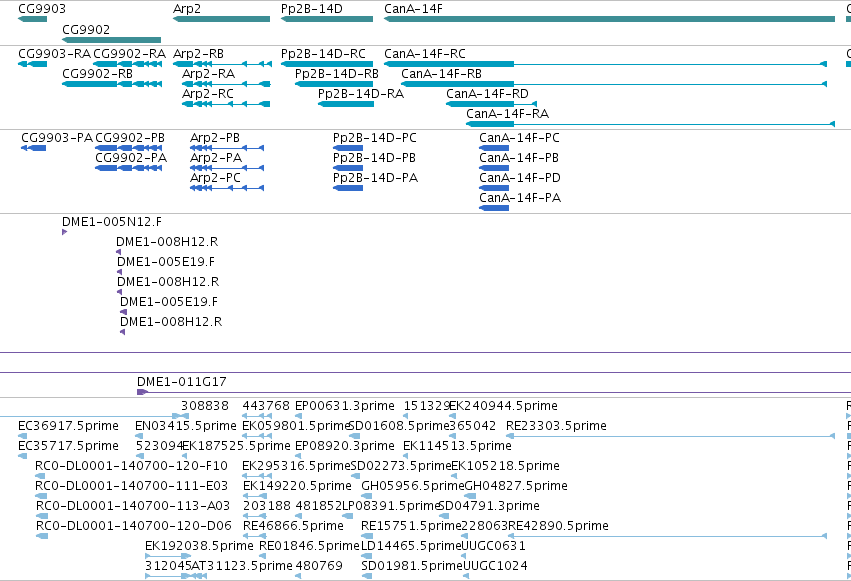Select transcript CanA-14F-RA

tap(650, 124)
